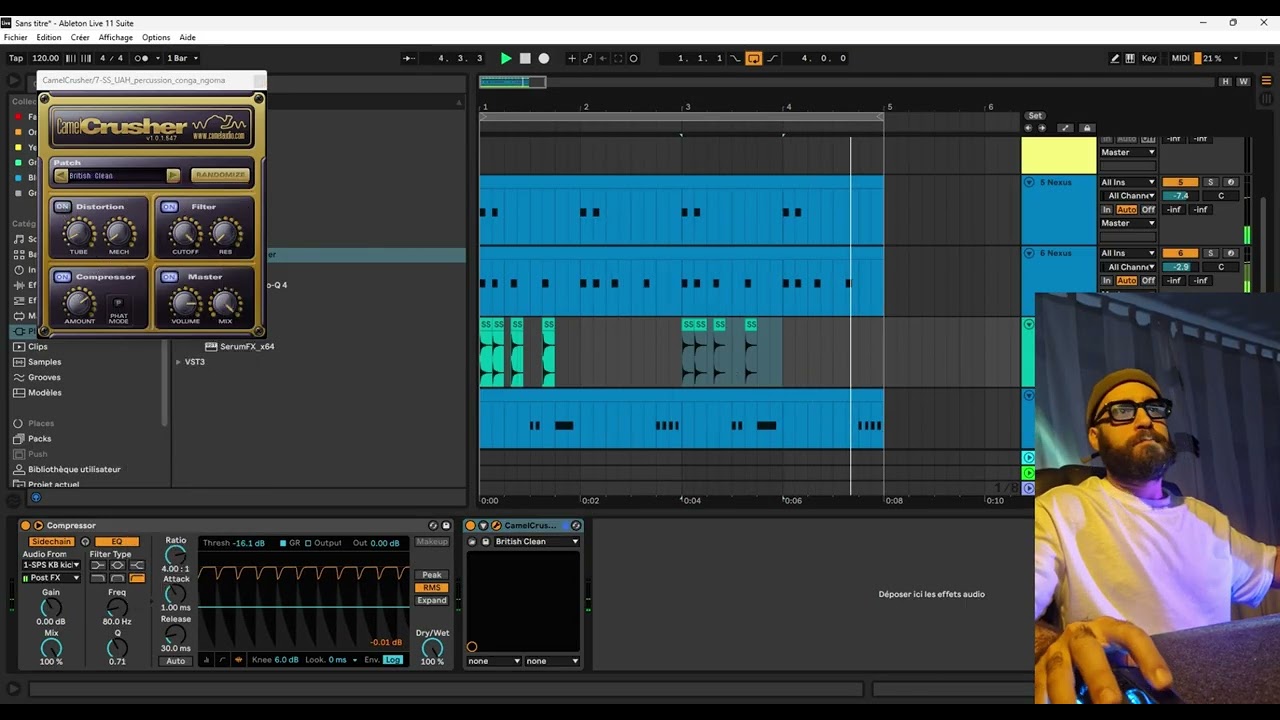Switch on Key Map Mode
The width and height of the screenshot is (1280, 720).
pyautogui.click(x=1149, y=58)
